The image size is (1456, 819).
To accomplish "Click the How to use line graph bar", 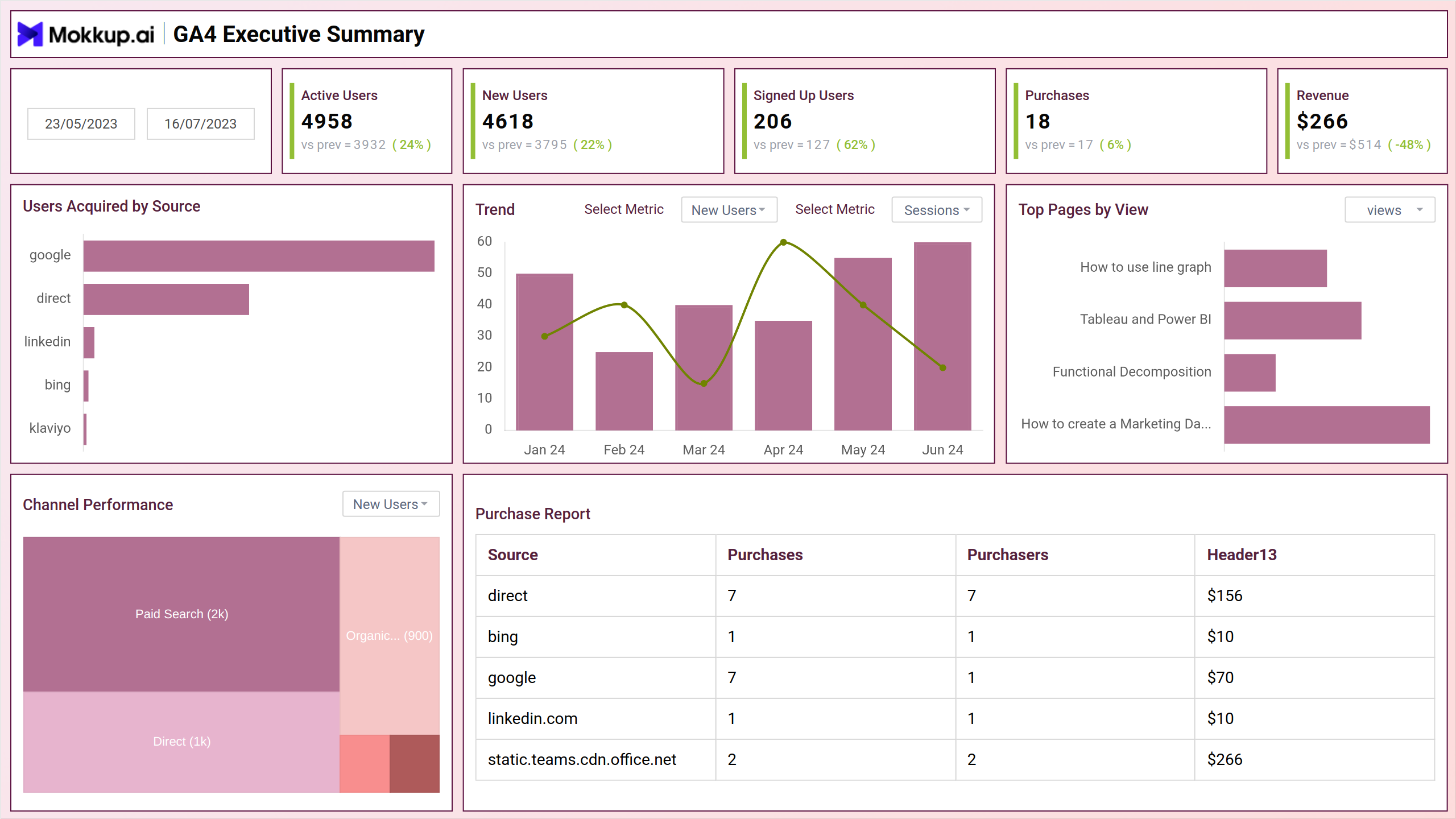I will coord(1275,268).
